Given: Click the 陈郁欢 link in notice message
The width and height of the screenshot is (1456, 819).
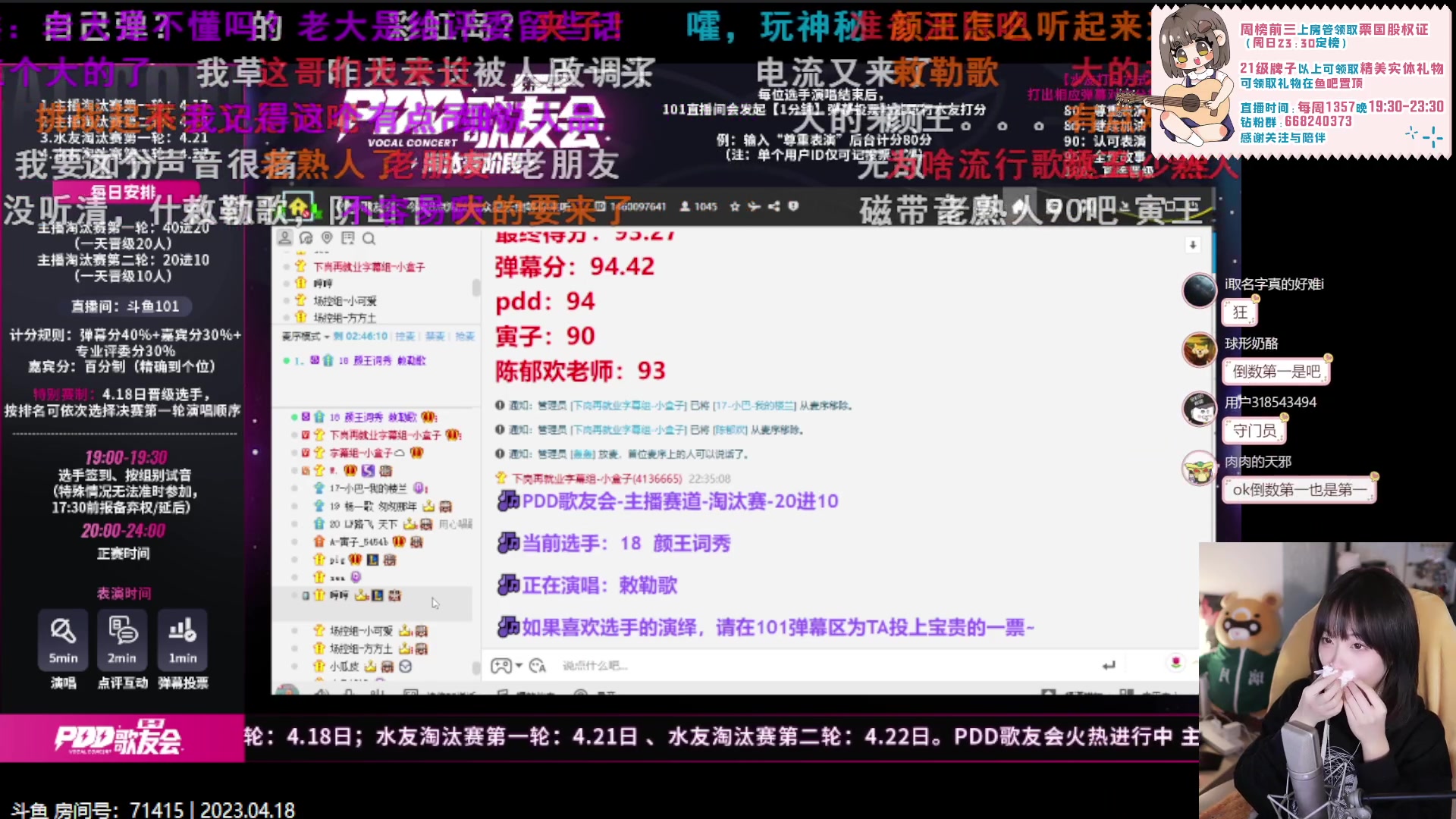Looking at the screenshot, I should (x=730, y=430).
